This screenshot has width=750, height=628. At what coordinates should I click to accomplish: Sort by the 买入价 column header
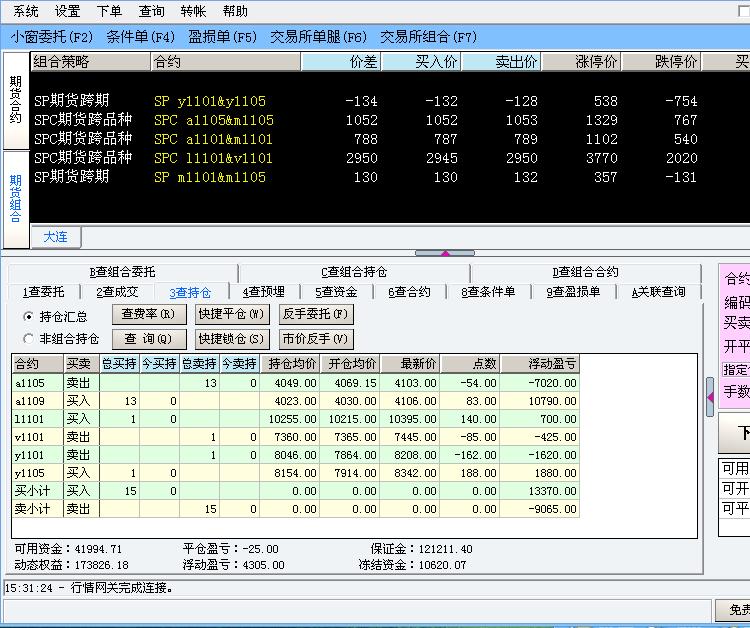click(x=421, y=62)
